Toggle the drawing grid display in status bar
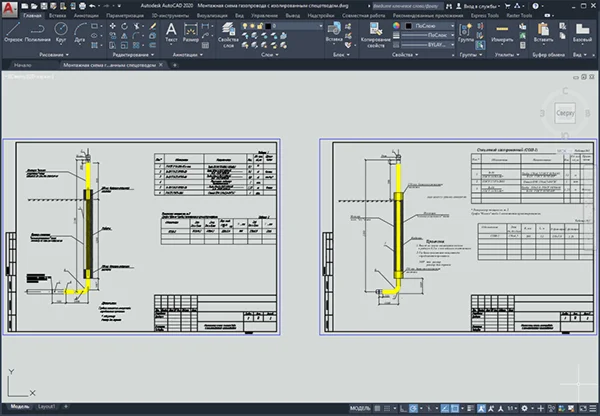600x416 pixels. click(x=377, y=409)
